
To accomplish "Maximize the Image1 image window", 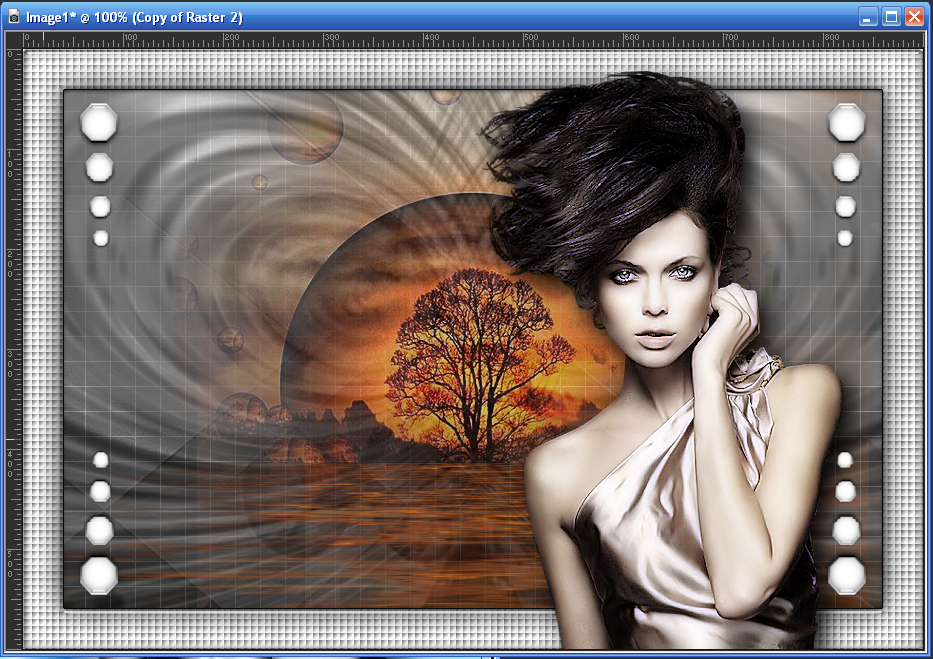I will tap(891, 17).
